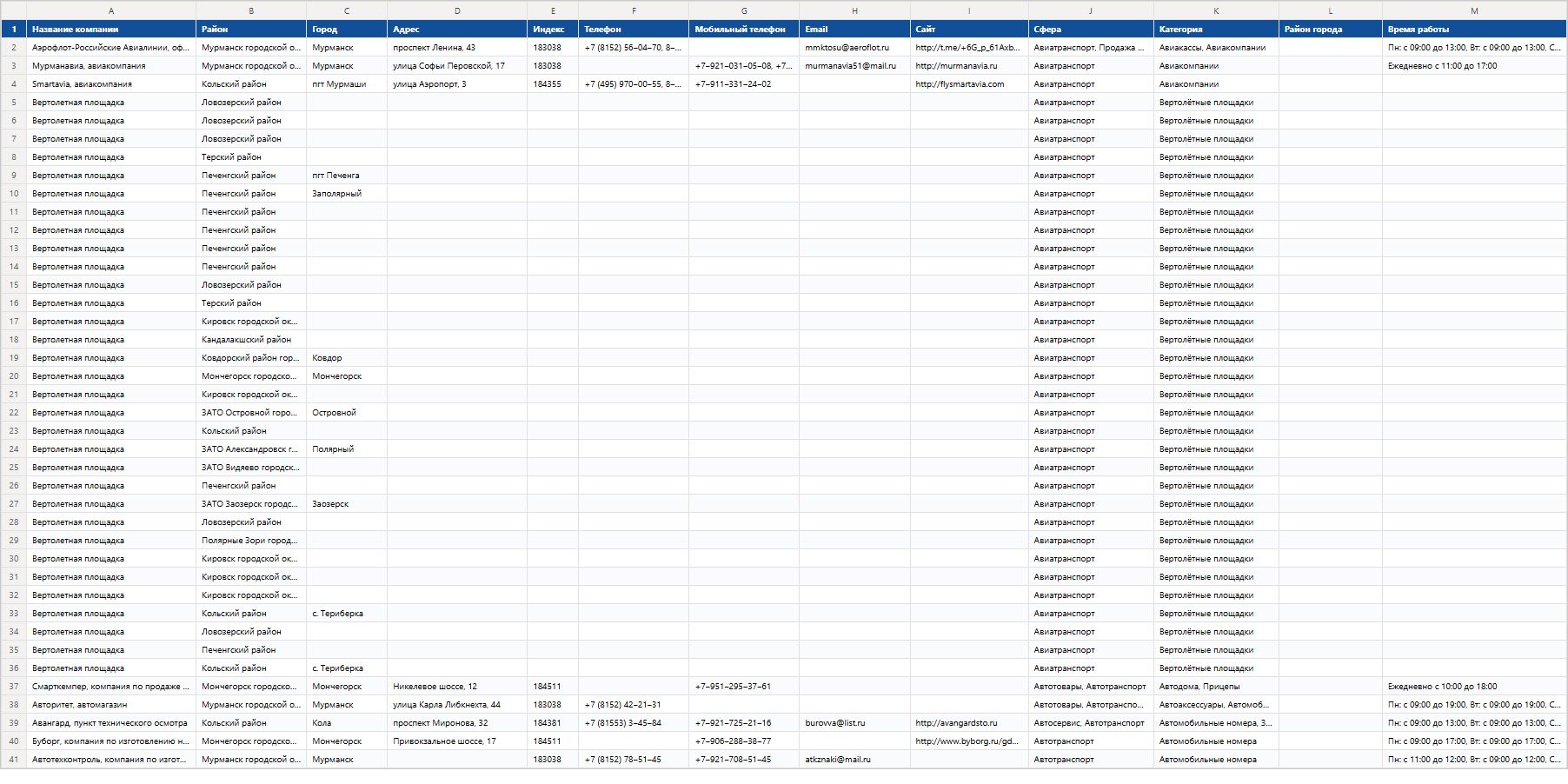1568x784 pixels.
Task: Open the http://avangardsto.ru site cell
Action: coord(969,723)
